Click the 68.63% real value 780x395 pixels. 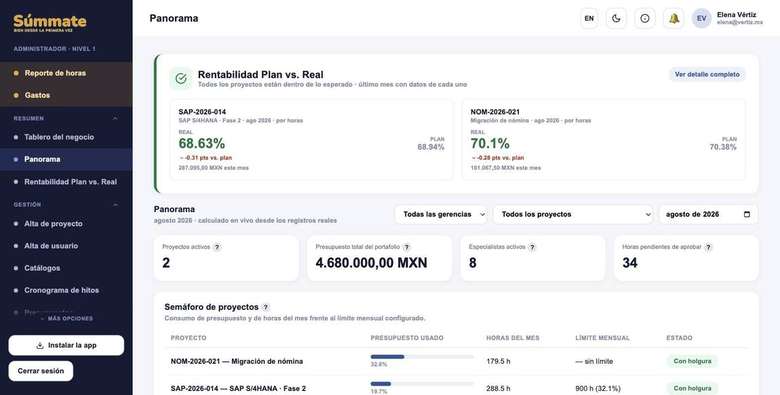click(x=201, y=144)
